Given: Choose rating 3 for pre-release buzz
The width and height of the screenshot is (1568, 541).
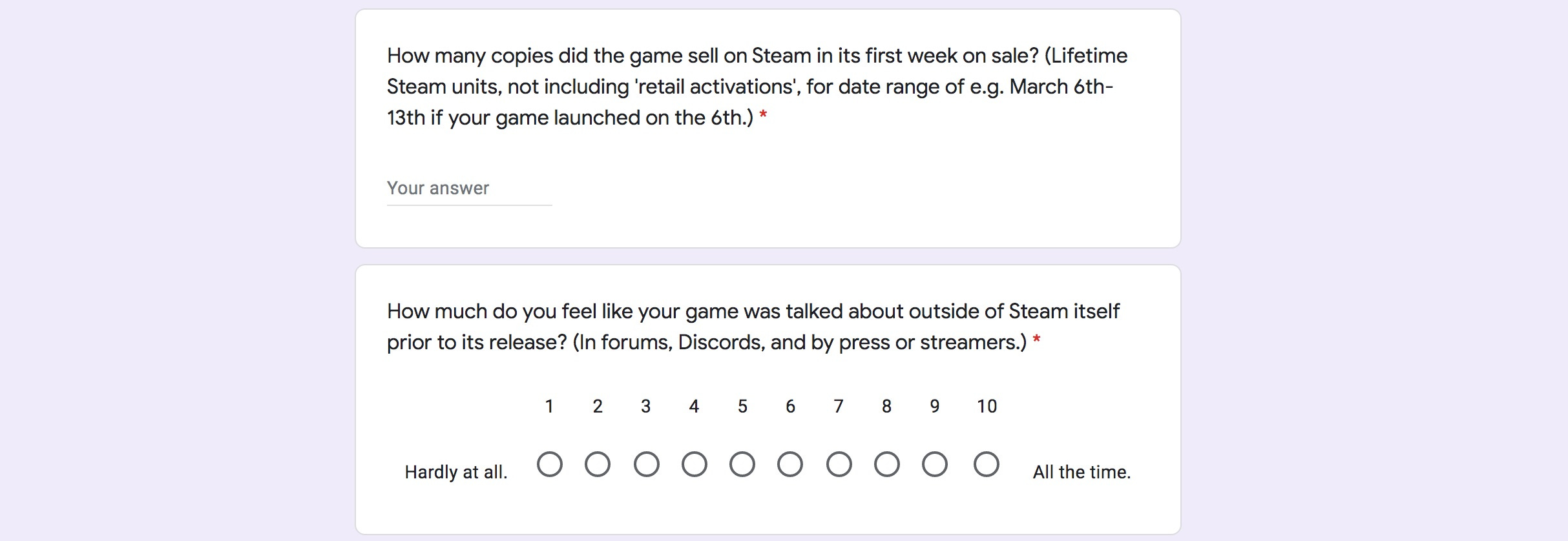Looking at the screenshot, I should pyautogui.click(x=646, y=464).
